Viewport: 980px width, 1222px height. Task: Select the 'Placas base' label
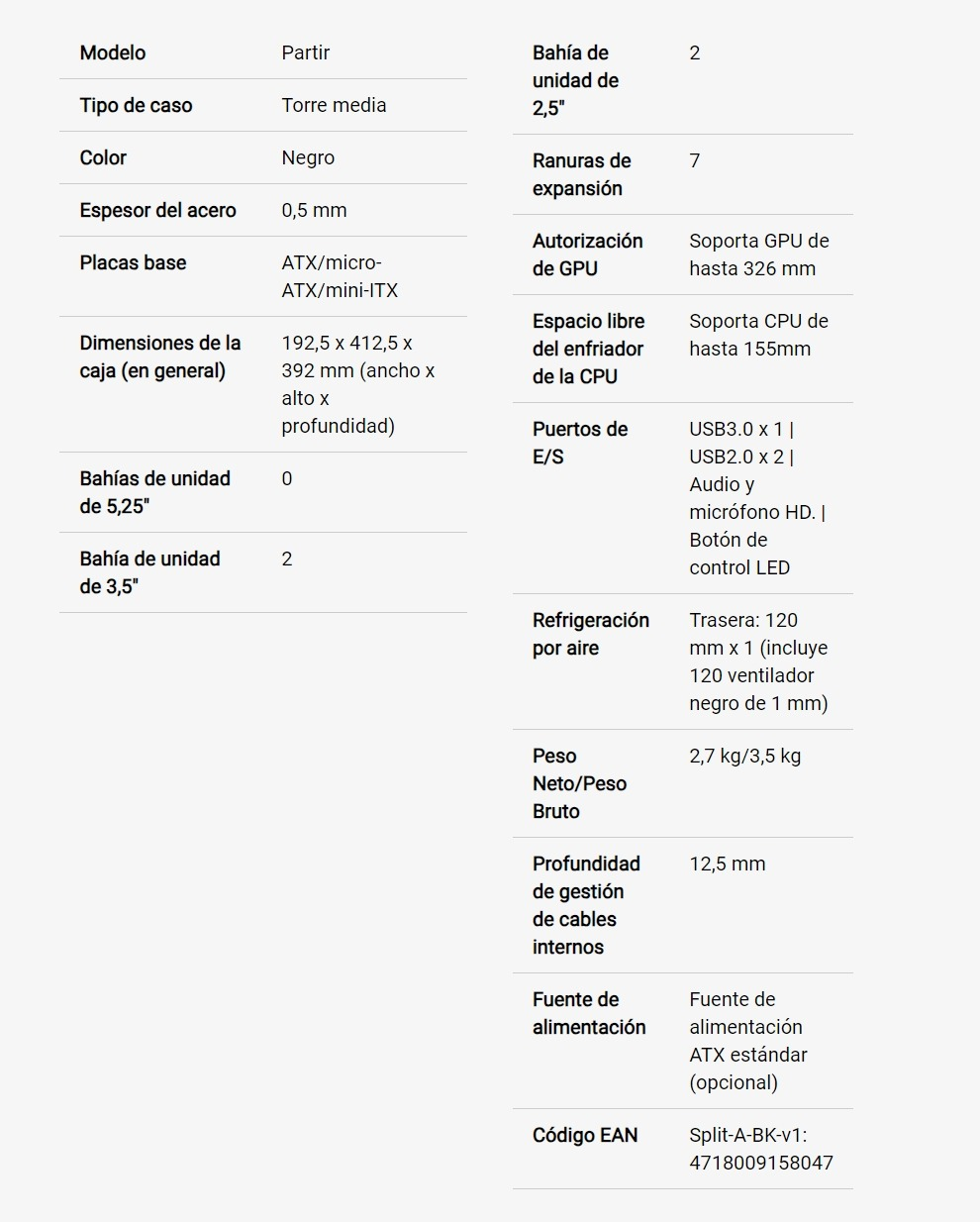[x=133, y=262]
